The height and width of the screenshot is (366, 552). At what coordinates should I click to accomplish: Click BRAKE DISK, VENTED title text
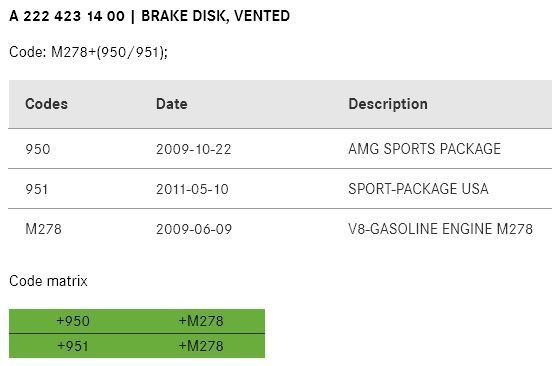215,16
